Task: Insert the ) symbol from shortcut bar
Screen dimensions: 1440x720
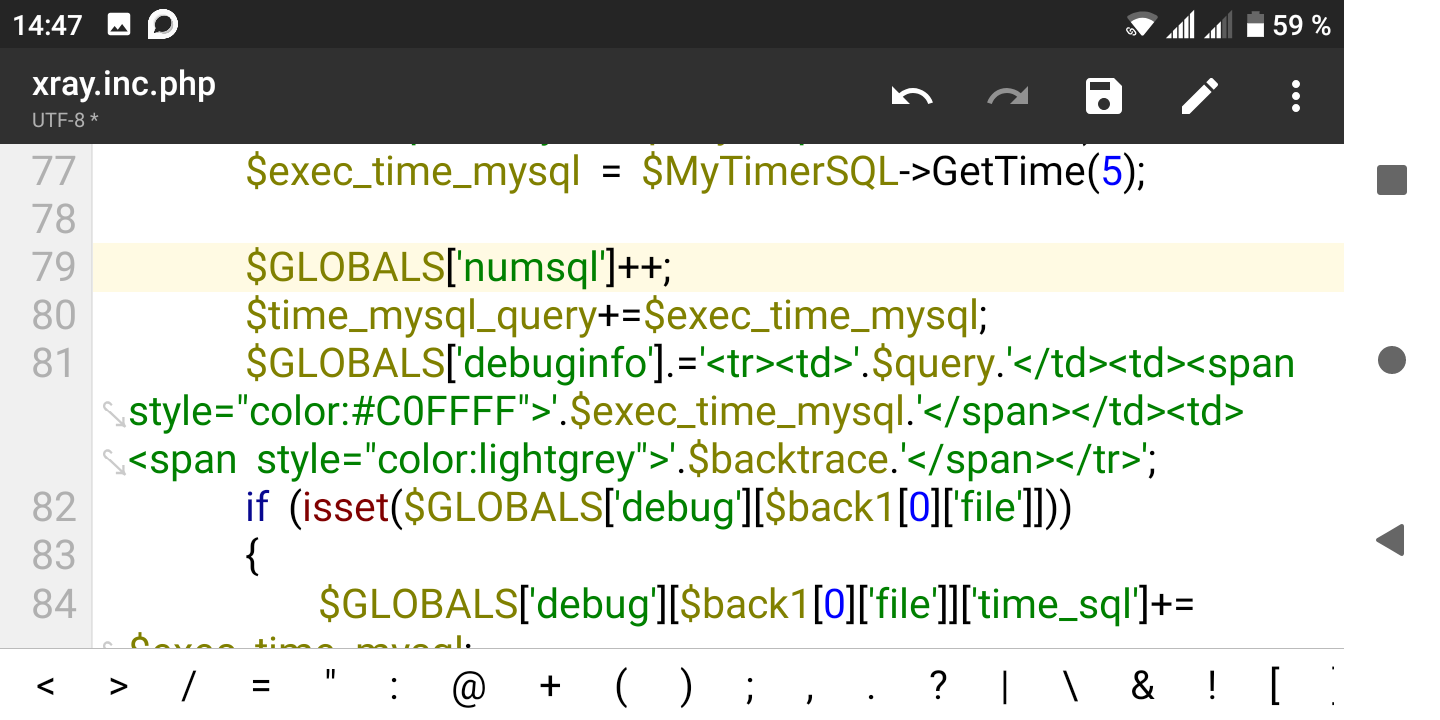Action: click(x=685, y=688)
